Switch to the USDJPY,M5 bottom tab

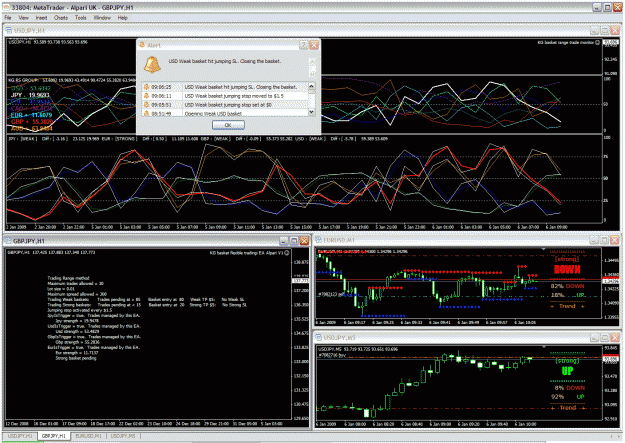pyautogui.click(x=123, y=436)
